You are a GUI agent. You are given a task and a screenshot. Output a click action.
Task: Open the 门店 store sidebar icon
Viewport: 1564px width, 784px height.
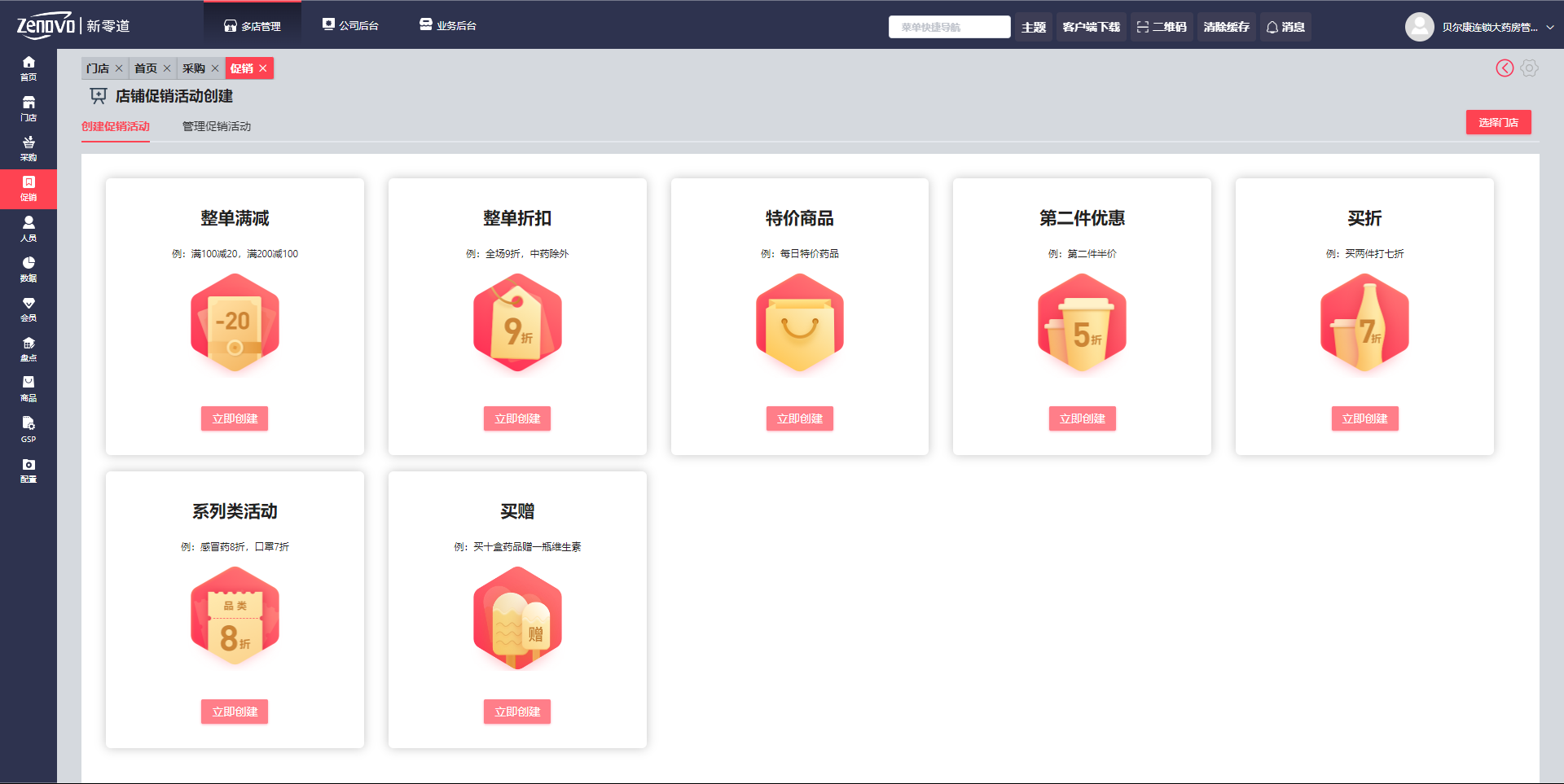click(x=29, y=108)
